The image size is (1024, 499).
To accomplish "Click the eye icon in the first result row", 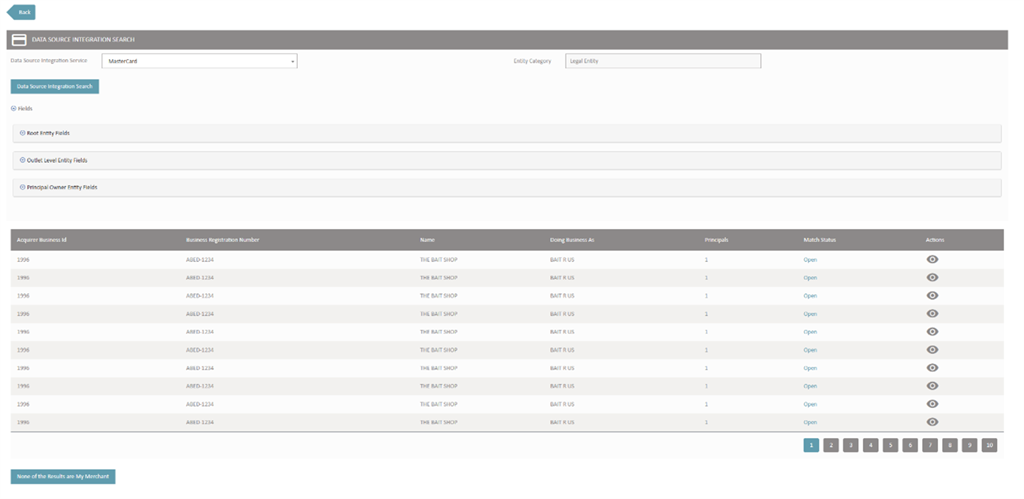I will 932,259.
